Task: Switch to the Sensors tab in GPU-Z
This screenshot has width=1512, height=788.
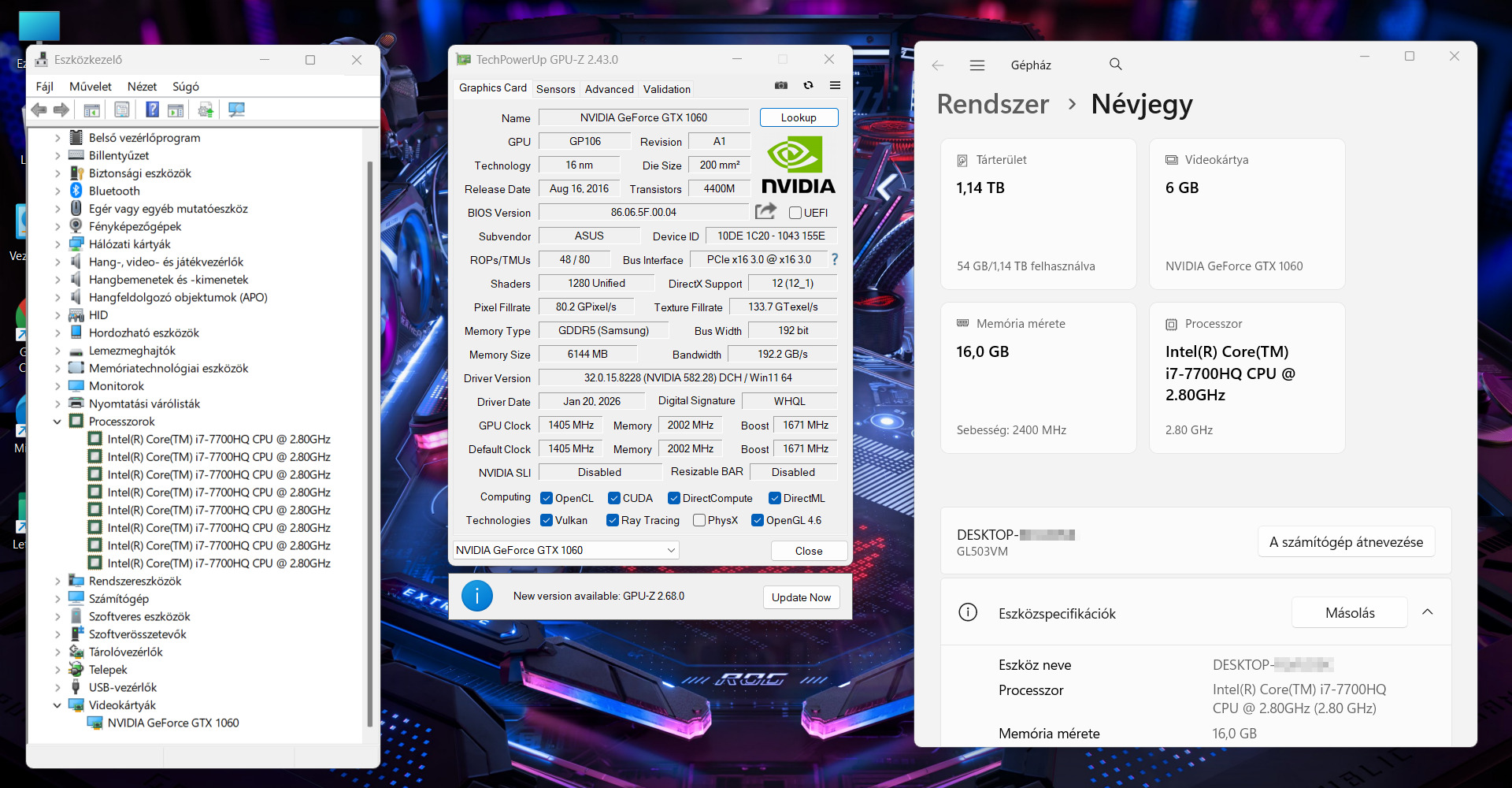Action: coord(556,89)
